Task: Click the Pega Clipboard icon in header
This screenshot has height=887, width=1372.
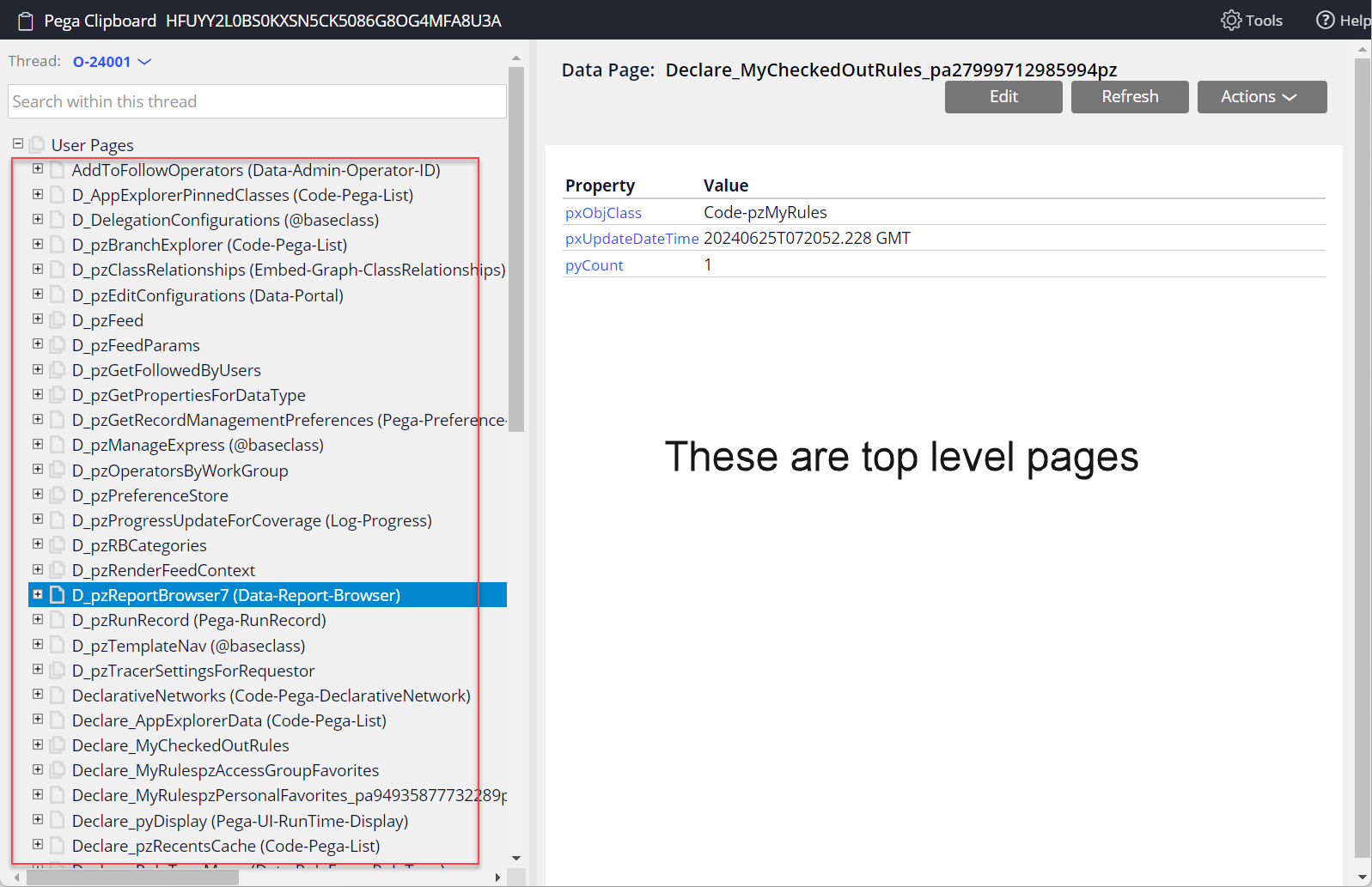Action: [x=26, y=21]
